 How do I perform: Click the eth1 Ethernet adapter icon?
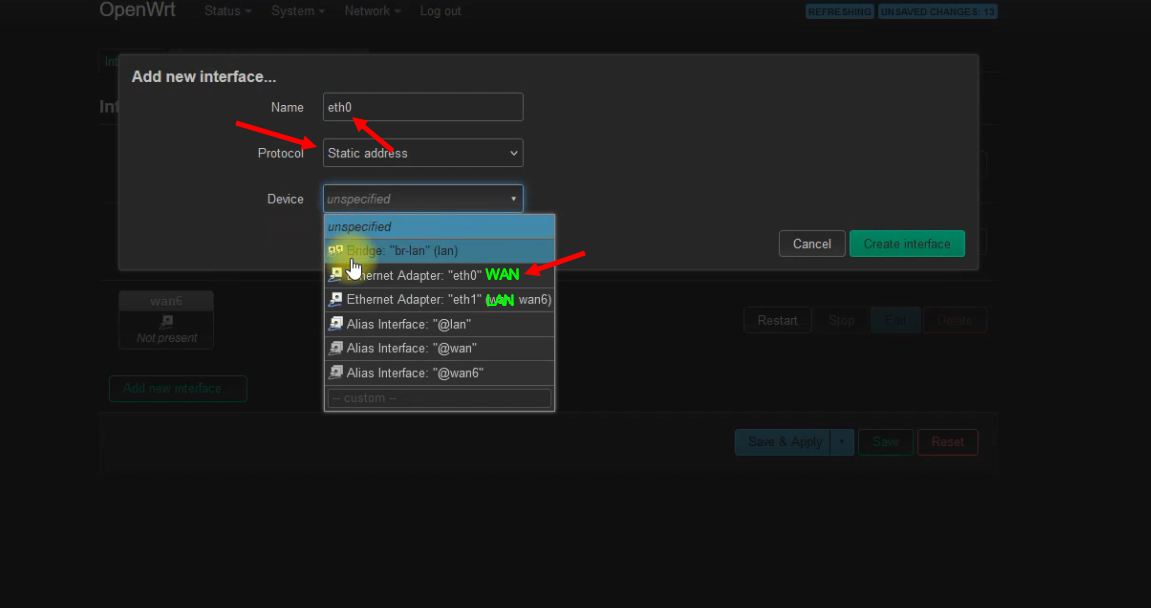336,299
